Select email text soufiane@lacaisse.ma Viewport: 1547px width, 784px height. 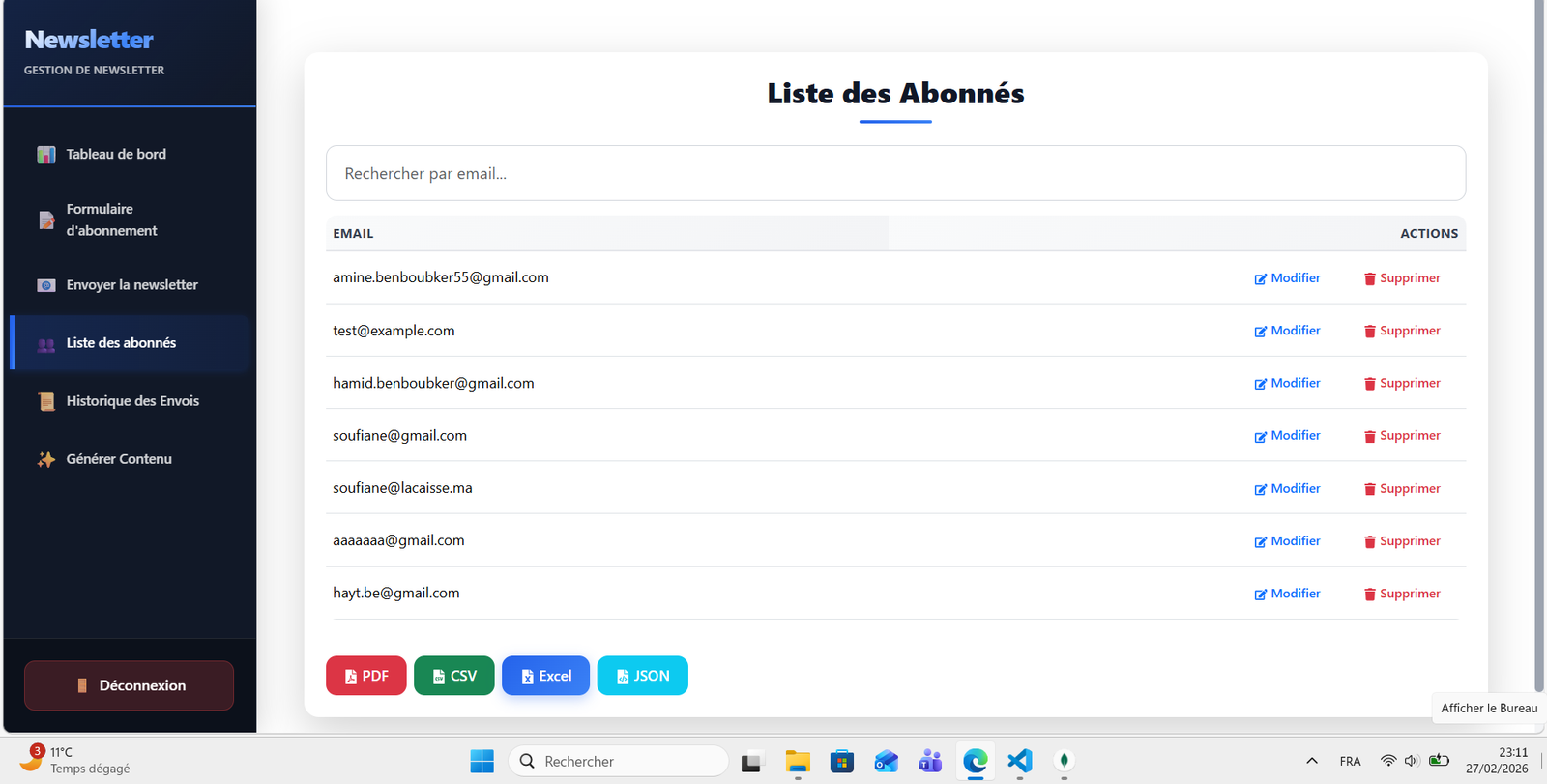point(402,488)
